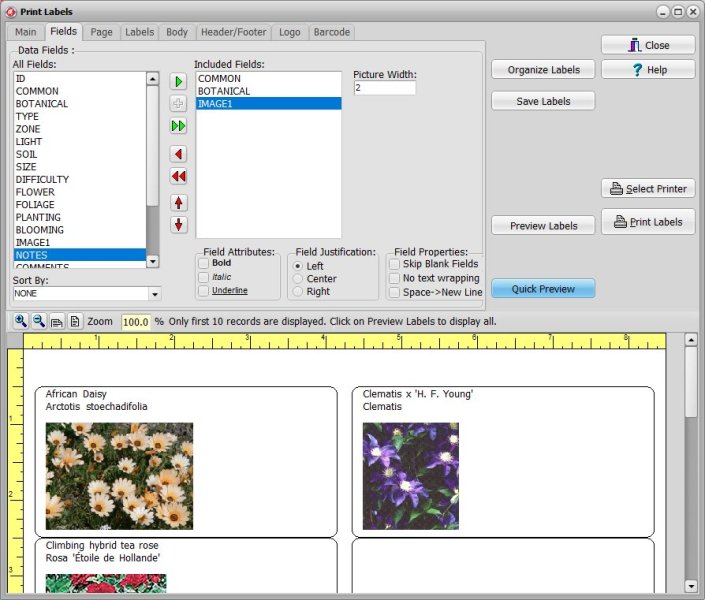Click the zoom in magnifier icon

coord(20,321)
